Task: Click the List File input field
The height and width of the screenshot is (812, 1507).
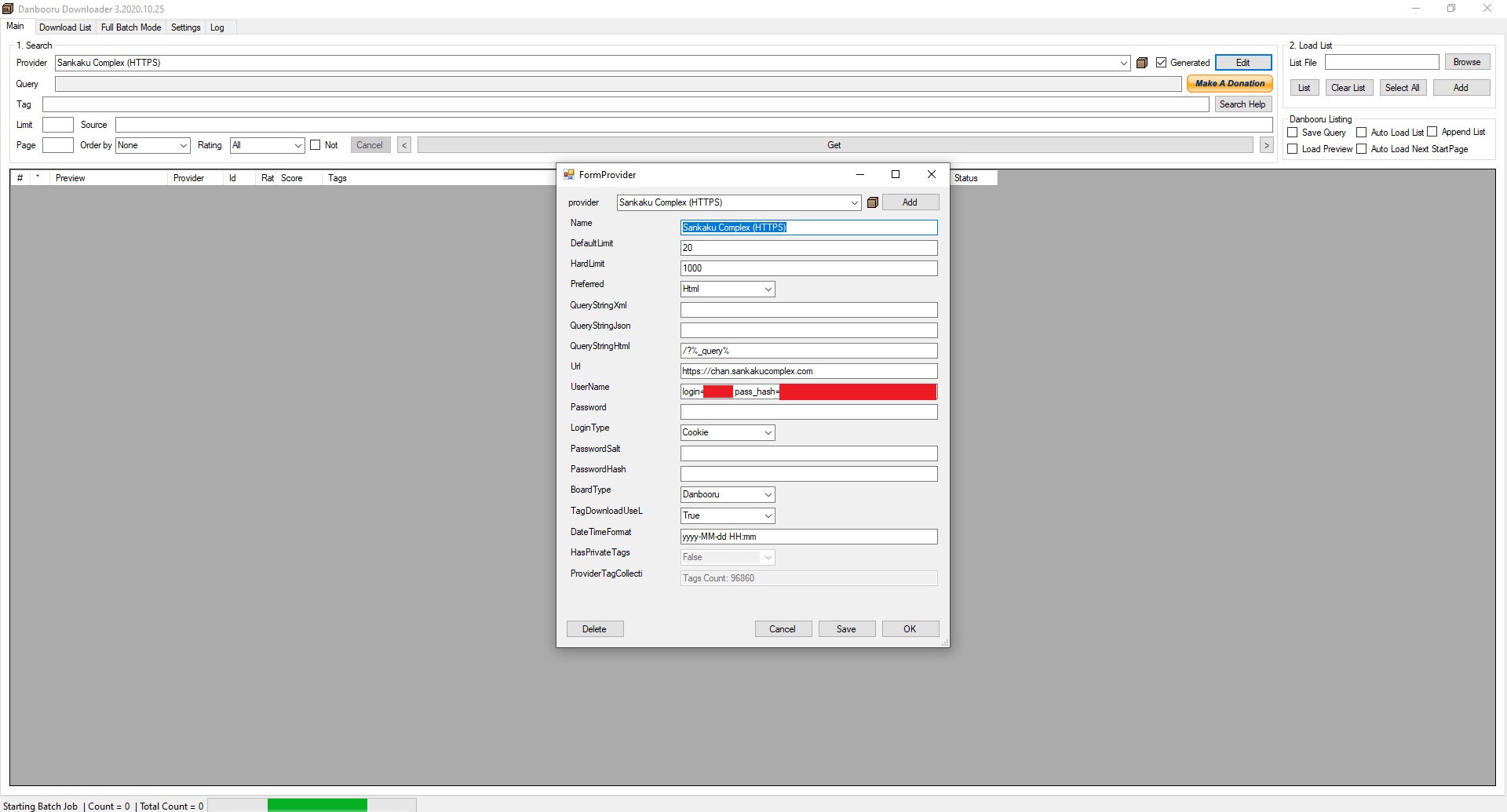Action: click(1381, 62)
